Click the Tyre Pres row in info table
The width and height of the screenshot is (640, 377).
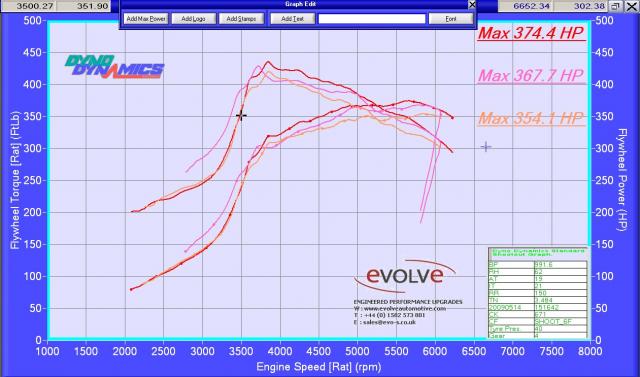(538, 329)
